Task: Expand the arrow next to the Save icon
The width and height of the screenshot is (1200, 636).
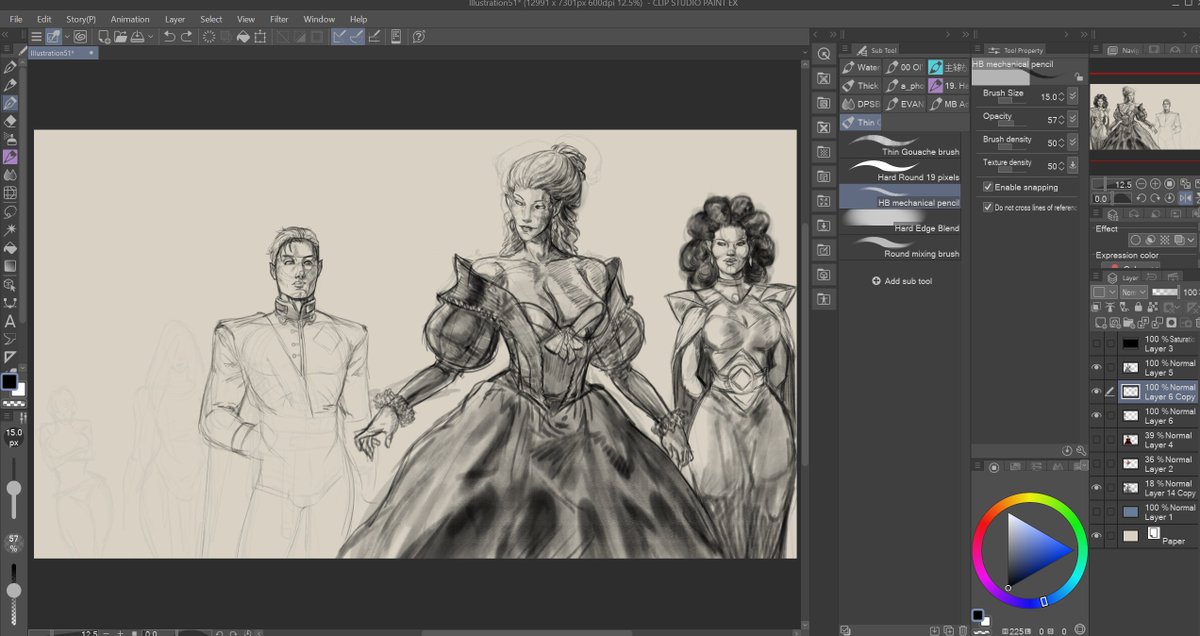Action: [151, 37]
